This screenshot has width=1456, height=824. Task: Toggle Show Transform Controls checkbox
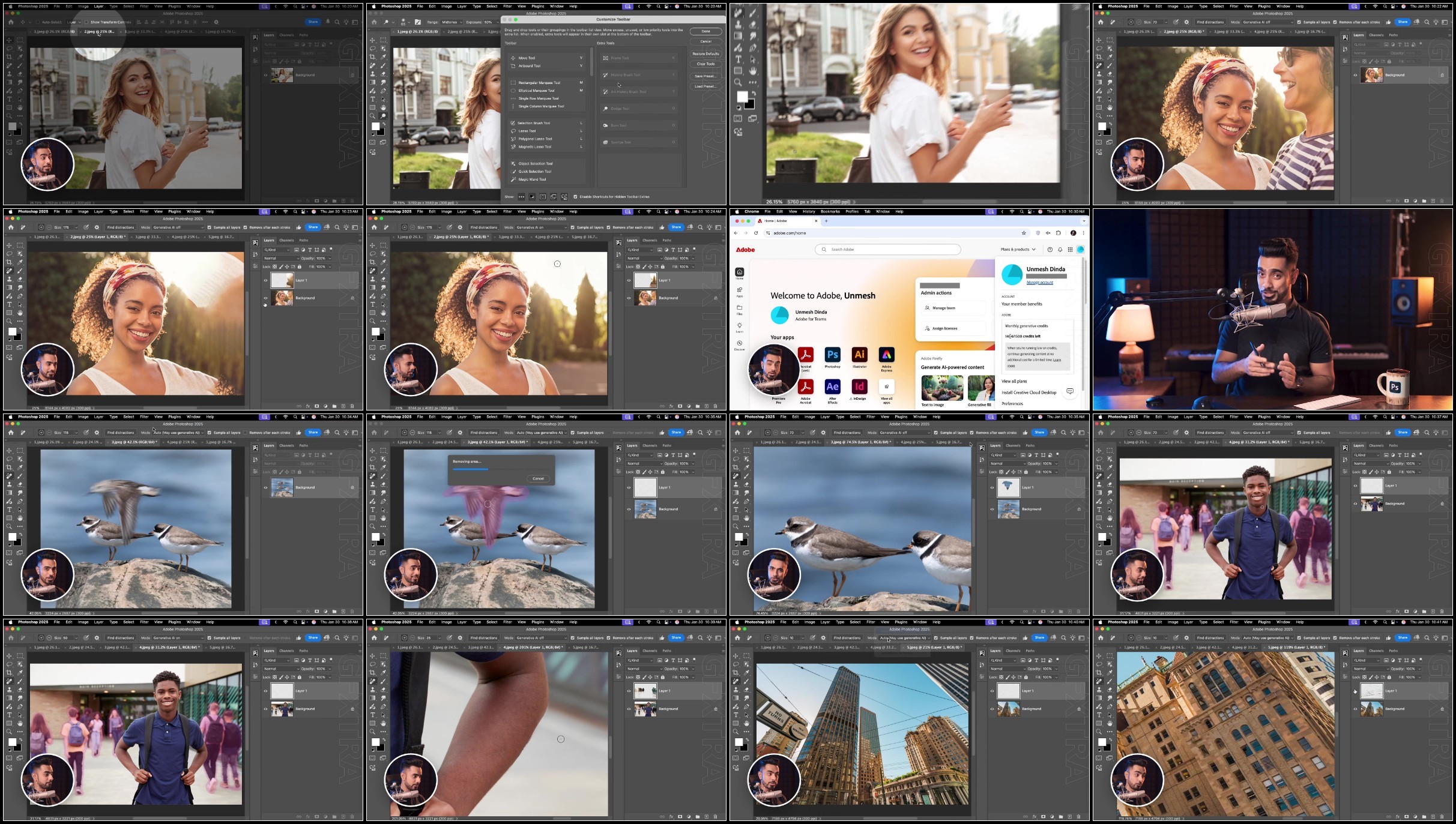(86, 22)
